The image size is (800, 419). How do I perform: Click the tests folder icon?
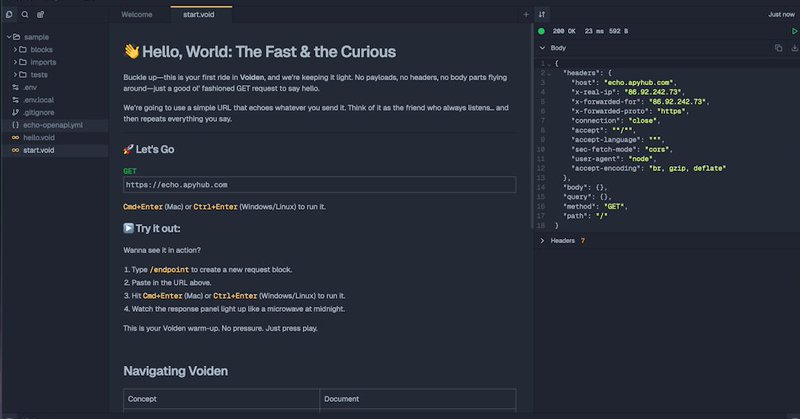pos(23,75)
